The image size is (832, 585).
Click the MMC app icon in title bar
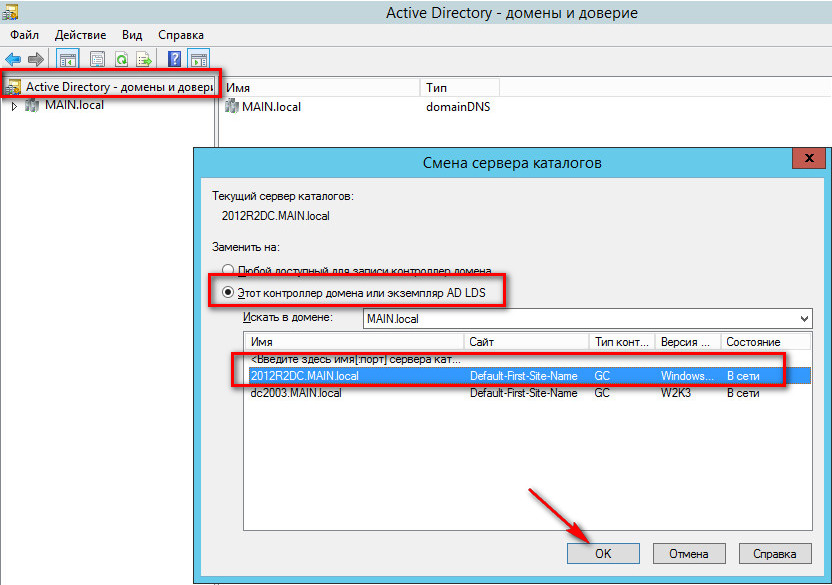click(10, 11)
